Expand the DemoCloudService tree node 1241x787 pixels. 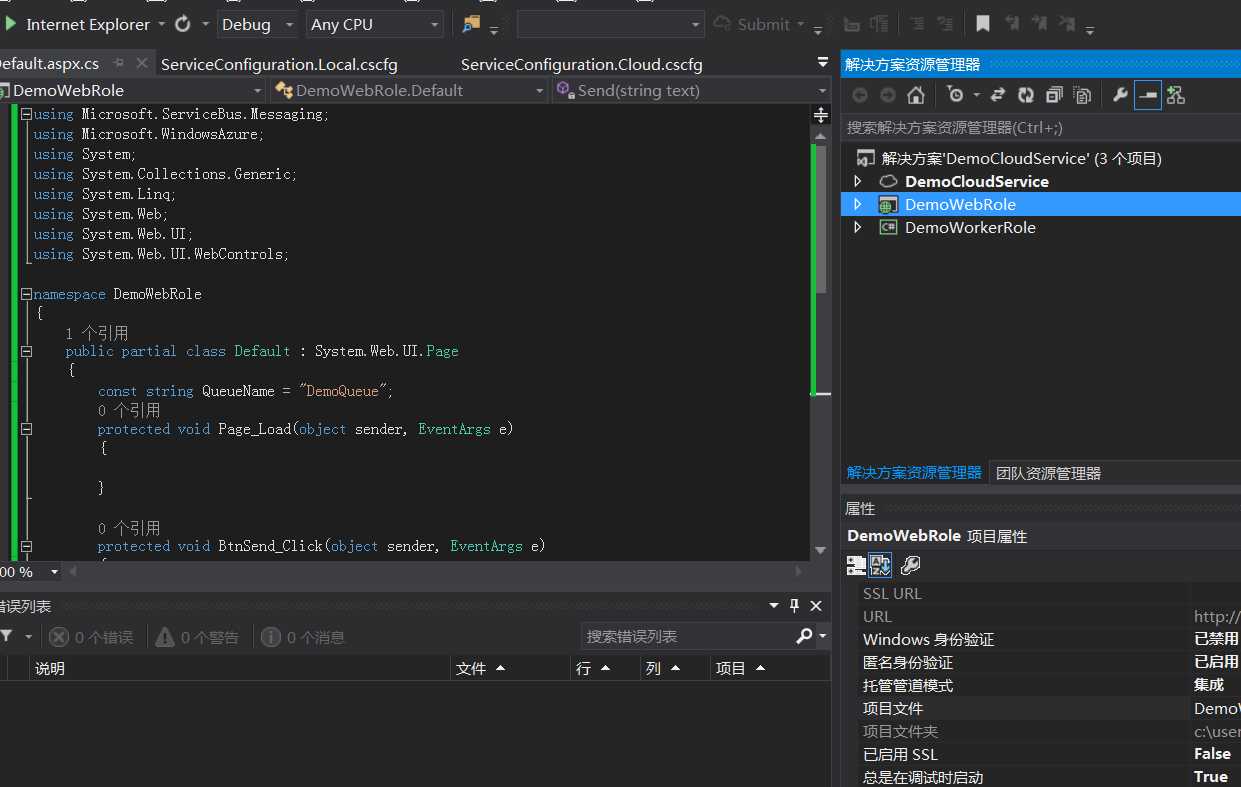tap(857, 181)
